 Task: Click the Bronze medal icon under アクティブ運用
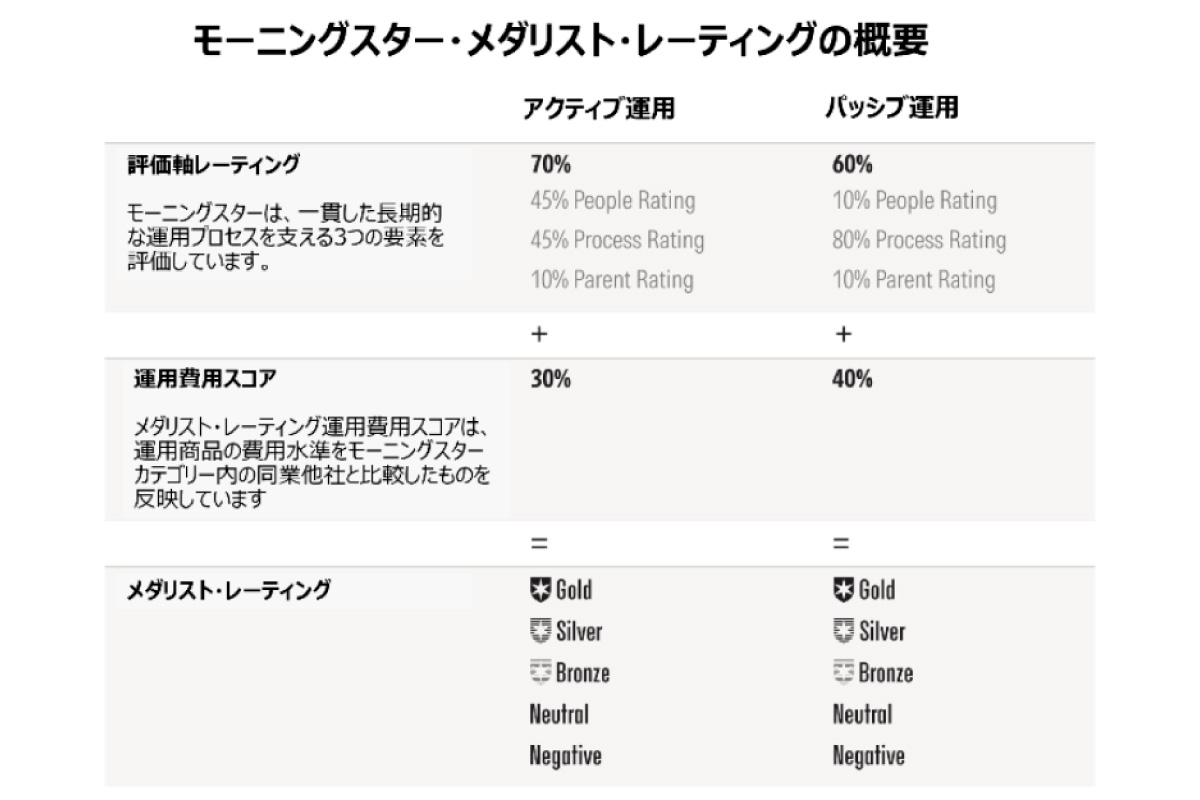[x=540, y=672]
